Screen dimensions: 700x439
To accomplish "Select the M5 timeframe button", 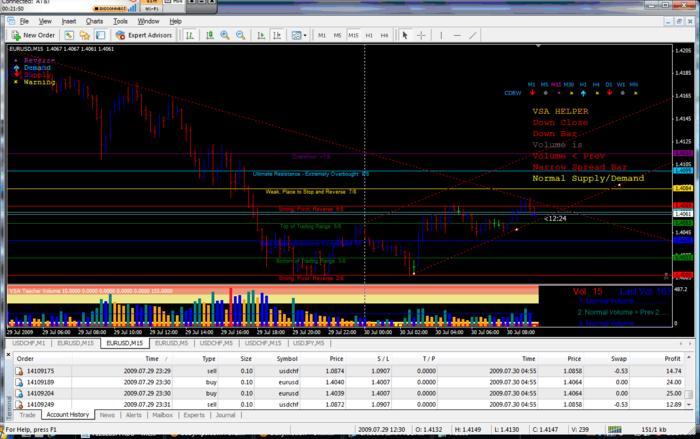I will pos(338,35).
